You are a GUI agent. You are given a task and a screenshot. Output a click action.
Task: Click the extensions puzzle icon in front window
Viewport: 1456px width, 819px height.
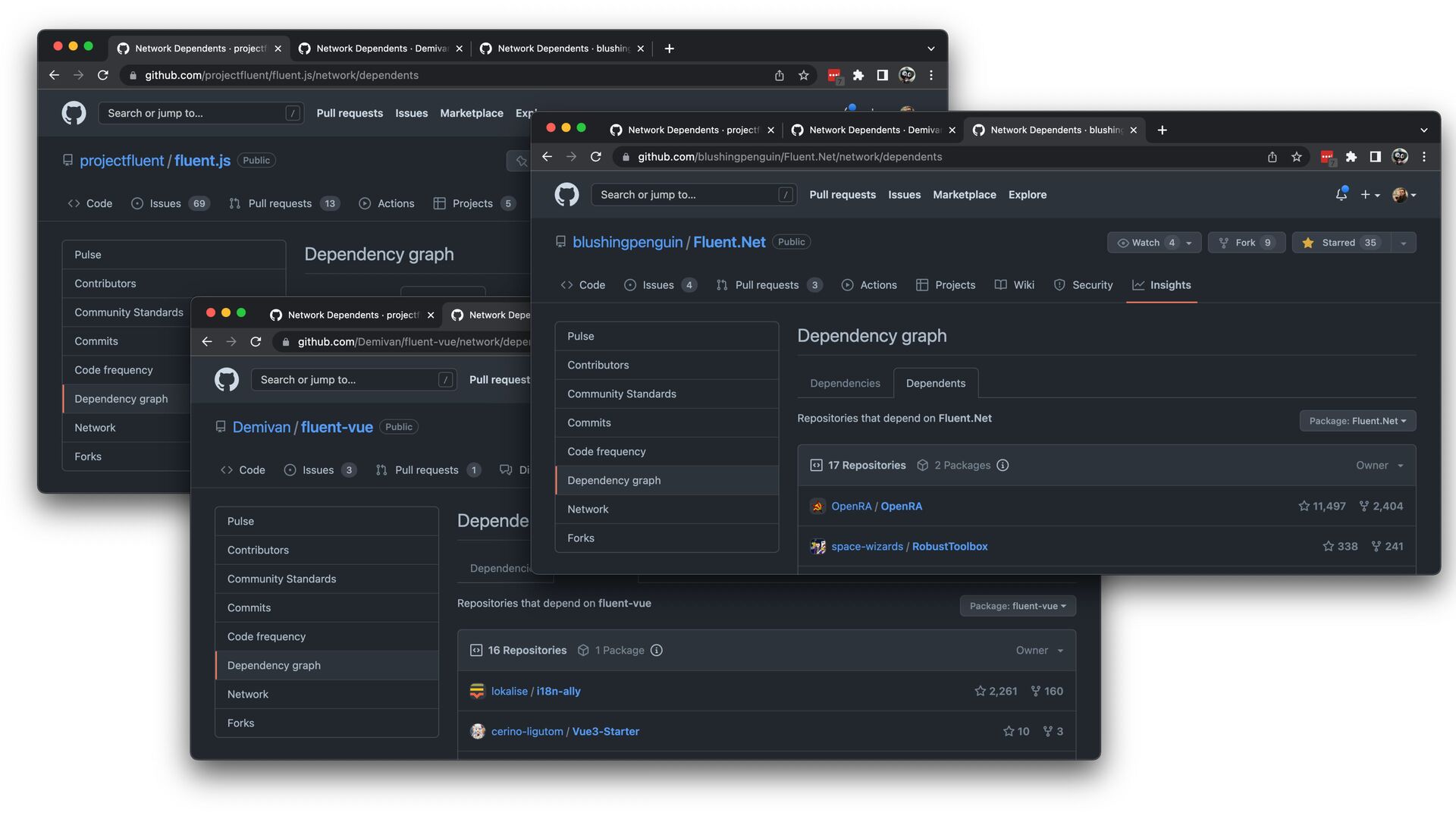pyautogui.click(x=1351, y=157)
